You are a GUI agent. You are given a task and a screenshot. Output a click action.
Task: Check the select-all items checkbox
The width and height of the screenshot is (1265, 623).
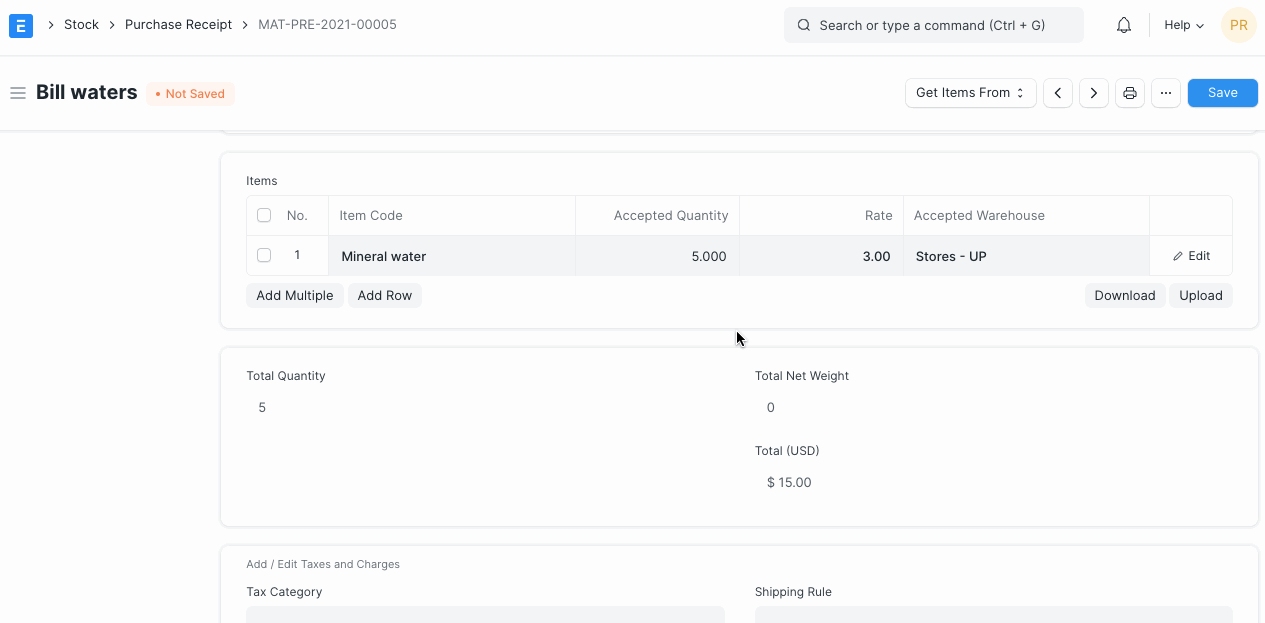pos(264,215)
